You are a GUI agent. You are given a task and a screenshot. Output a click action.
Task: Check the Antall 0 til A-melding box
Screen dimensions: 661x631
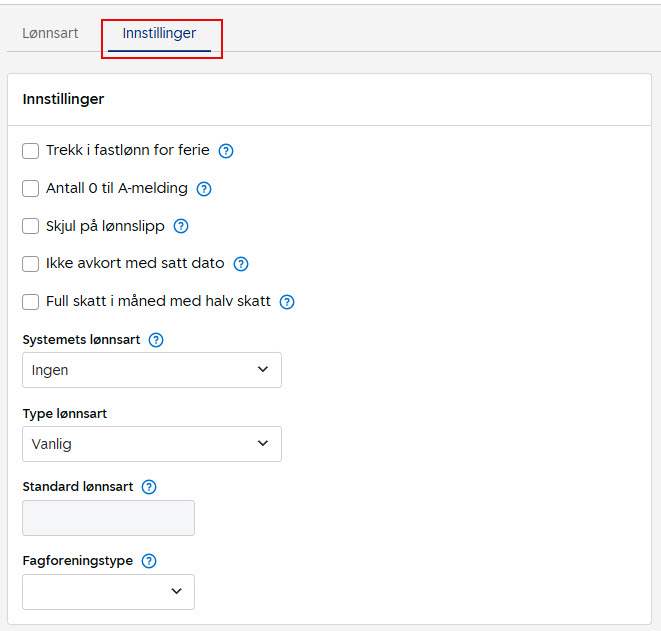31,189
